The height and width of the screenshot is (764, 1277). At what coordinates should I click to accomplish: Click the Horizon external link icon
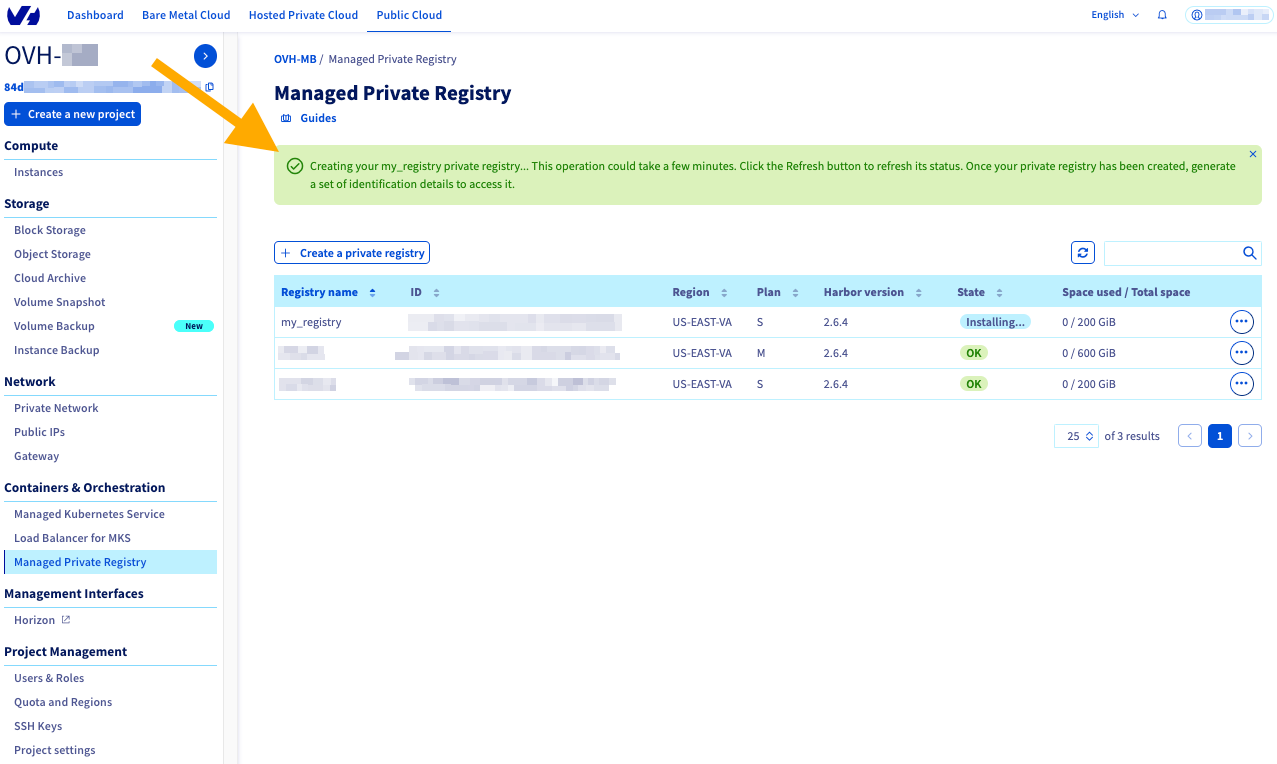coord(66,620)
